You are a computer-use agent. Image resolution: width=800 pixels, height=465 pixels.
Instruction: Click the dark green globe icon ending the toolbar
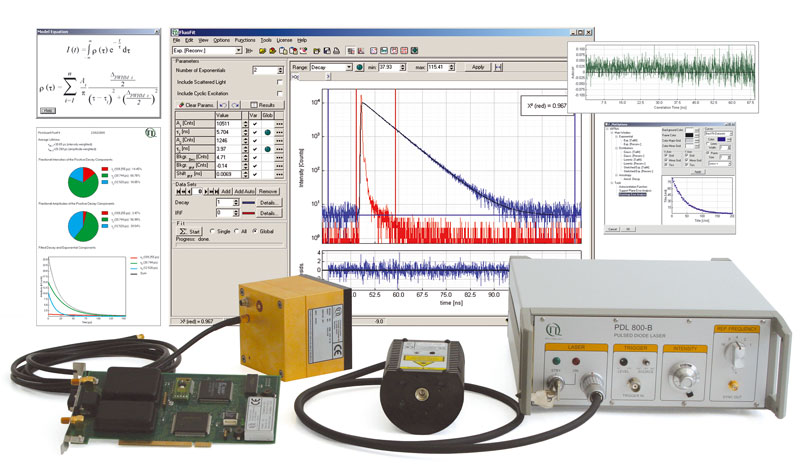click(414, 51)
